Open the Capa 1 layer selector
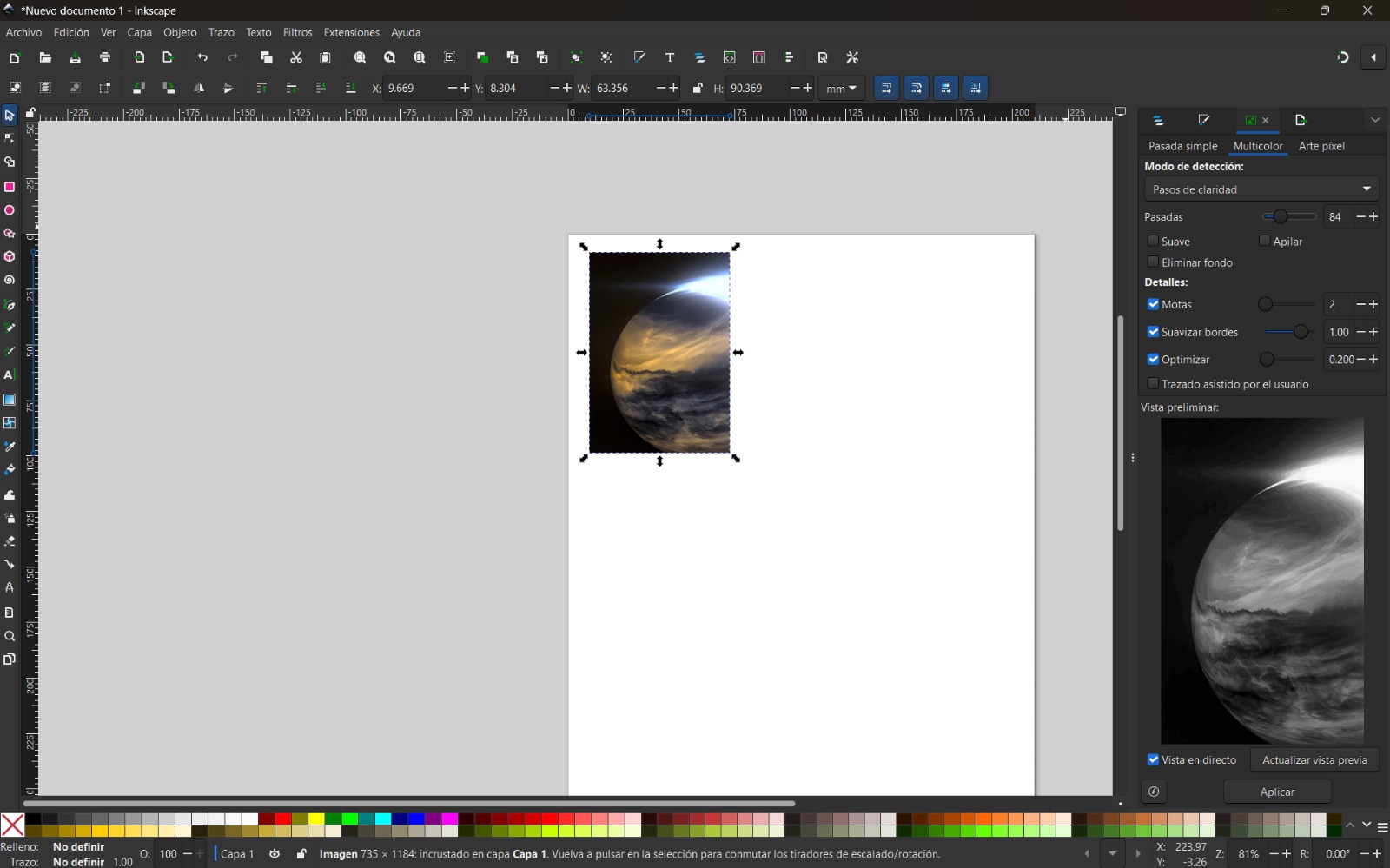Screen dimensions: 1390x868 point(236,854)
